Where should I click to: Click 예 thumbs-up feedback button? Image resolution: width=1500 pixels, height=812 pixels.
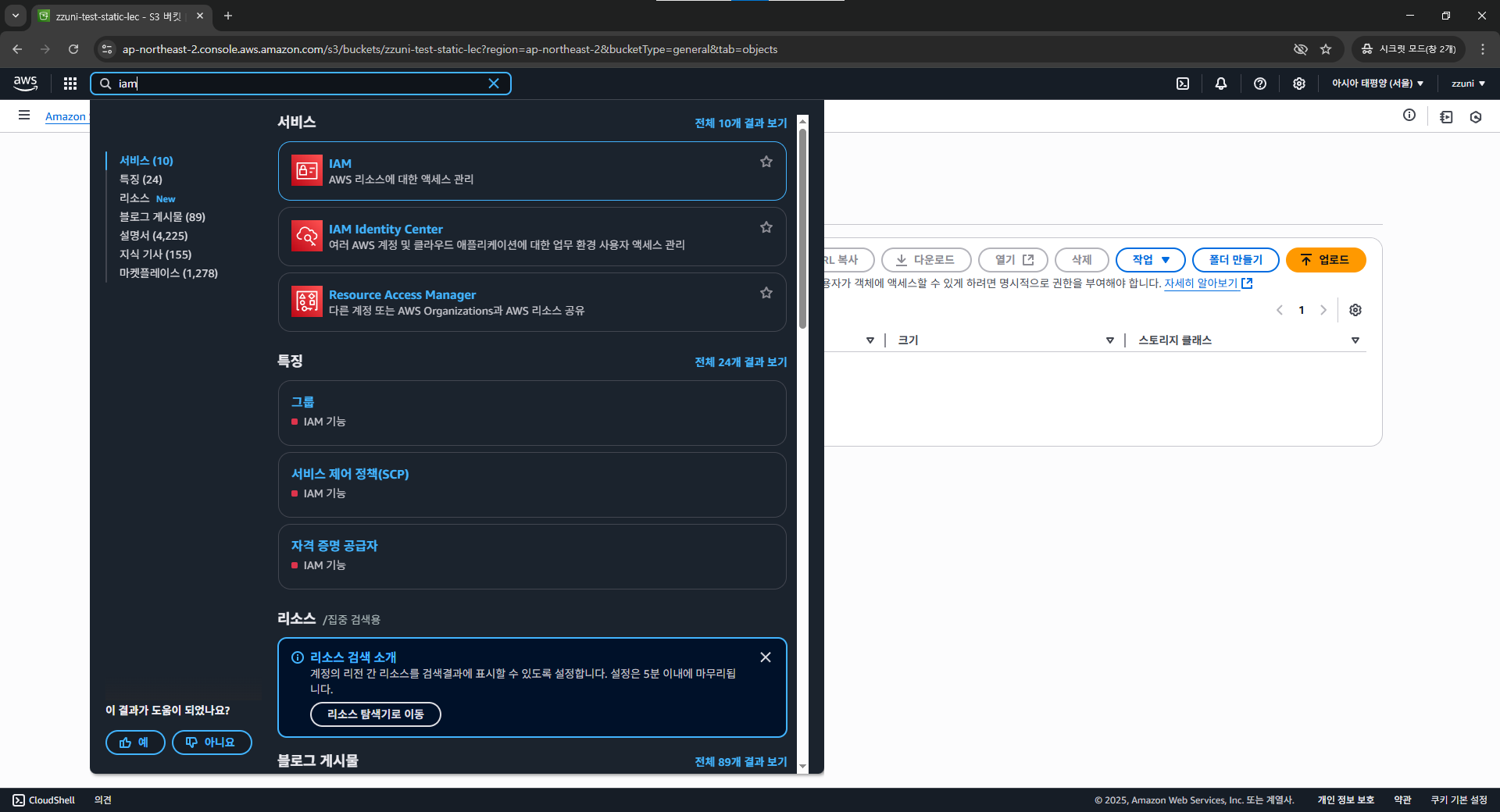coord(135,743)
